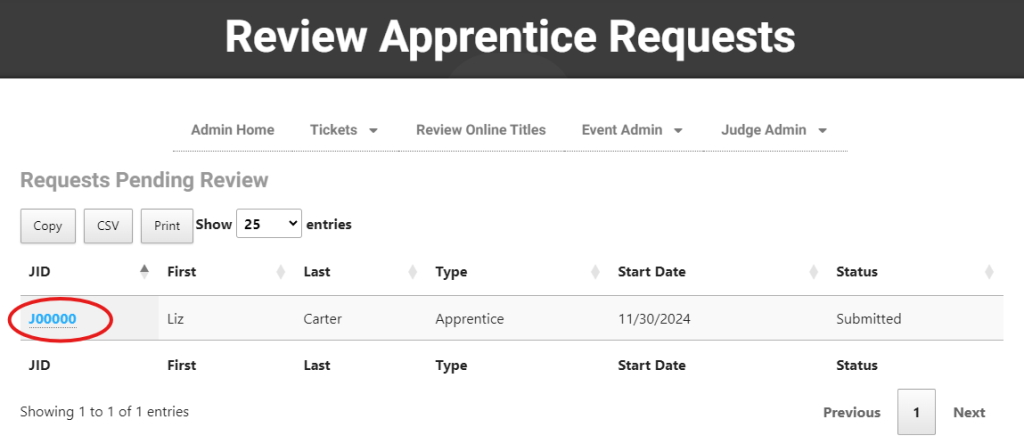Go to Admin Home
1024x444 pixels.
pos(232,130)
